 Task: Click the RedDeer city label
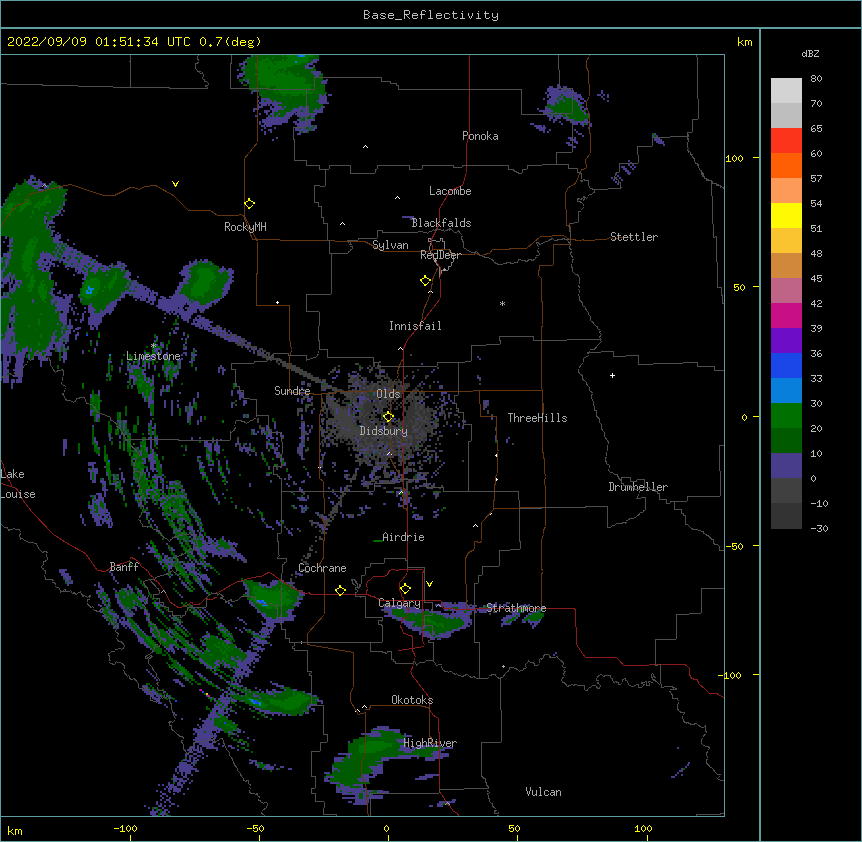(x=440, y=255)
